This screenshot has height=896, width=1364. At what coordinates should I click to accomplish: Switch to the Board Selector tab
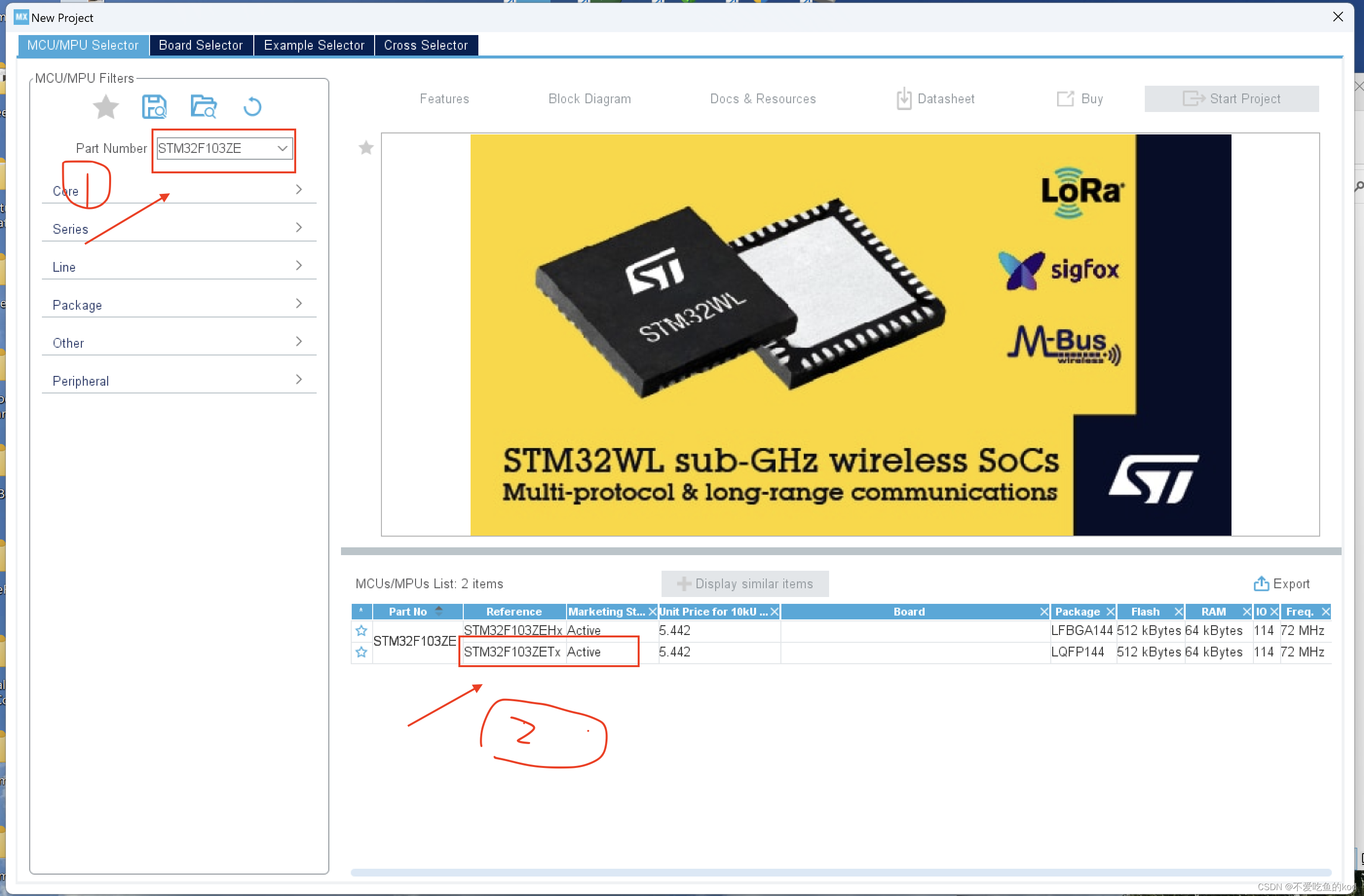(201, 45)
